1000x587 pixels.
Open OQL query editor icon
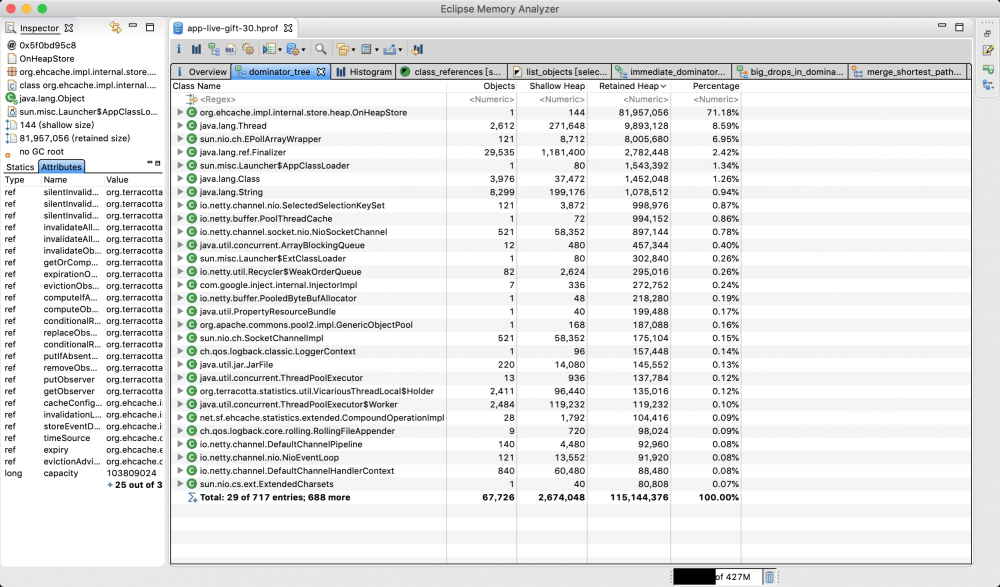pos(230,49)
